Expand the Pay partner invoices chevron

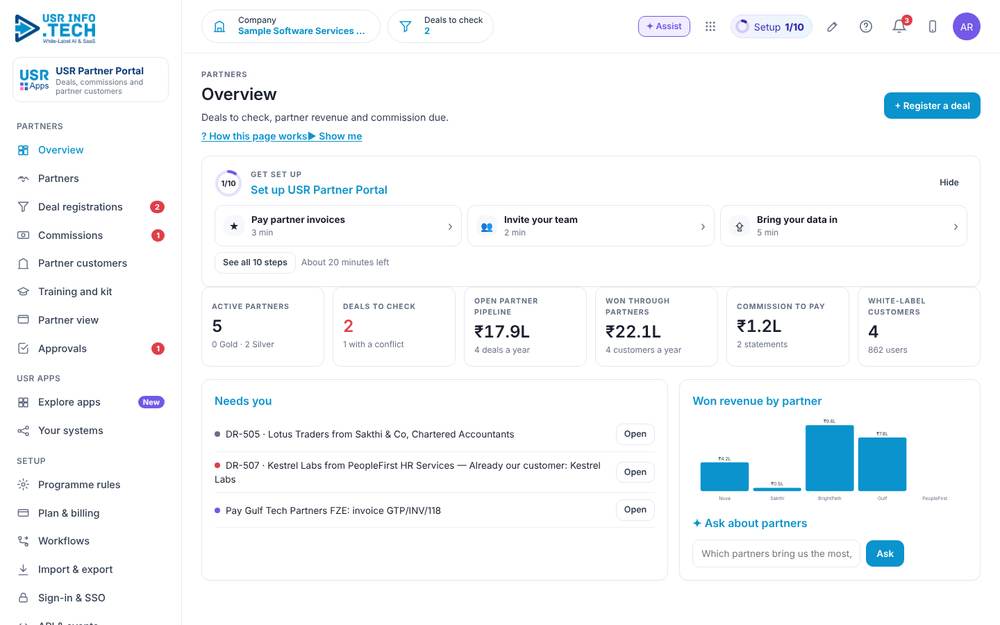(x=450, y=226)
